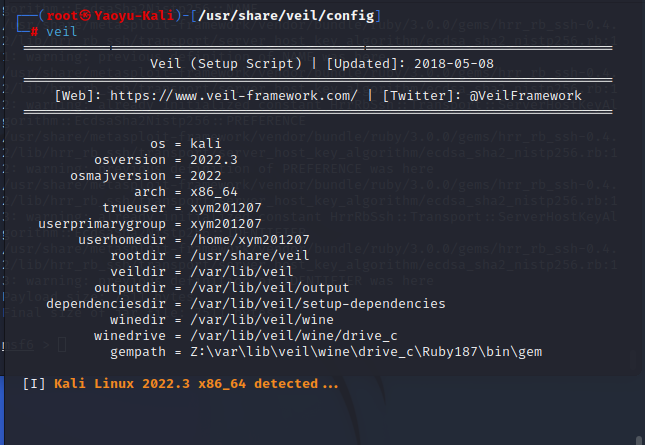The image size is (645, 445).
Task: Click the 'dependenciesdir' label
Action: 106,304
